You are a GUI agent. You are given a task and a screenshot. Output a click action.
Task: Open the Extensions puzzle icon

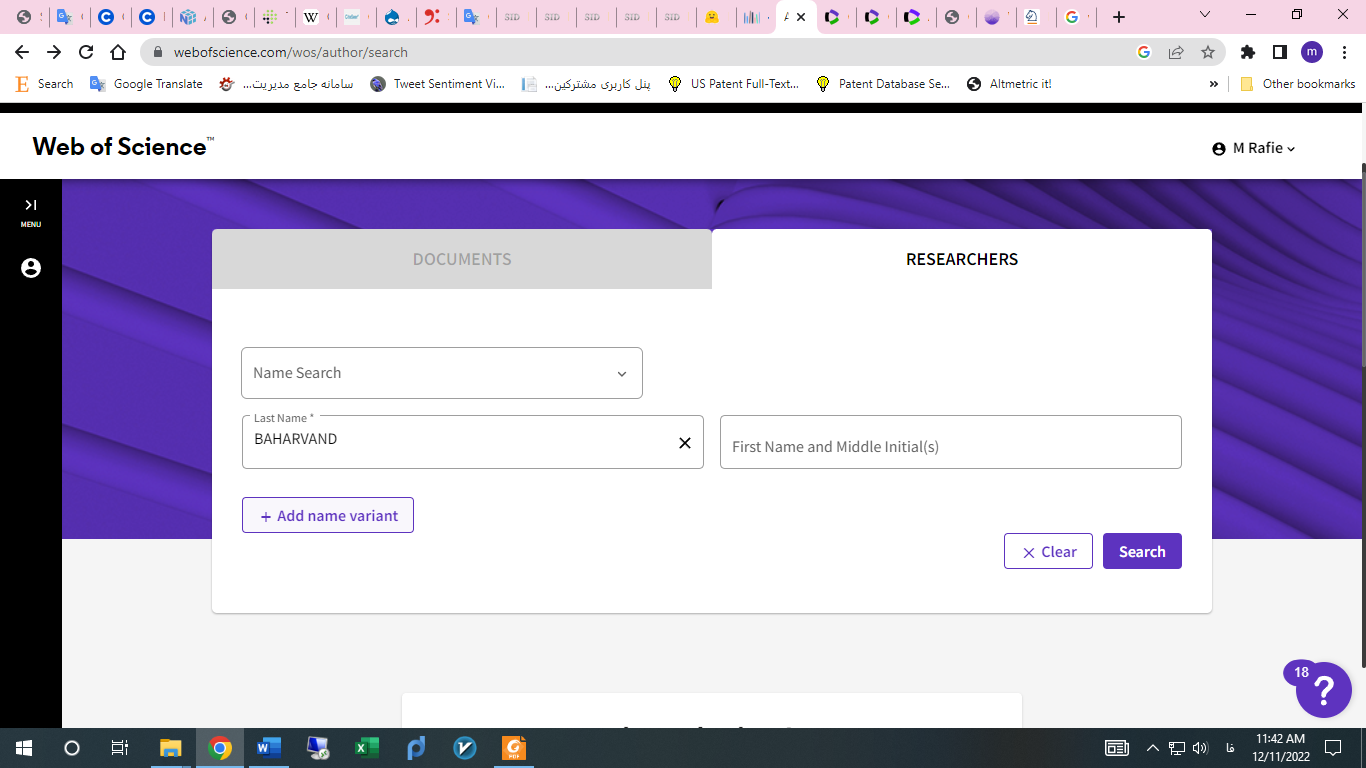pyautogui.click(x=1248, y=52)
